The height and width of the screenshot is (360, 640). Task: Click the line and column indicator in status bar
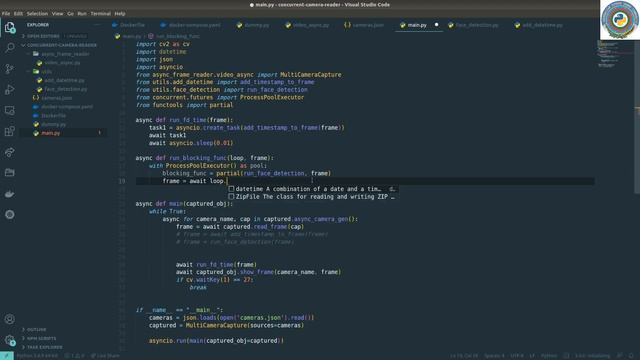464,356
